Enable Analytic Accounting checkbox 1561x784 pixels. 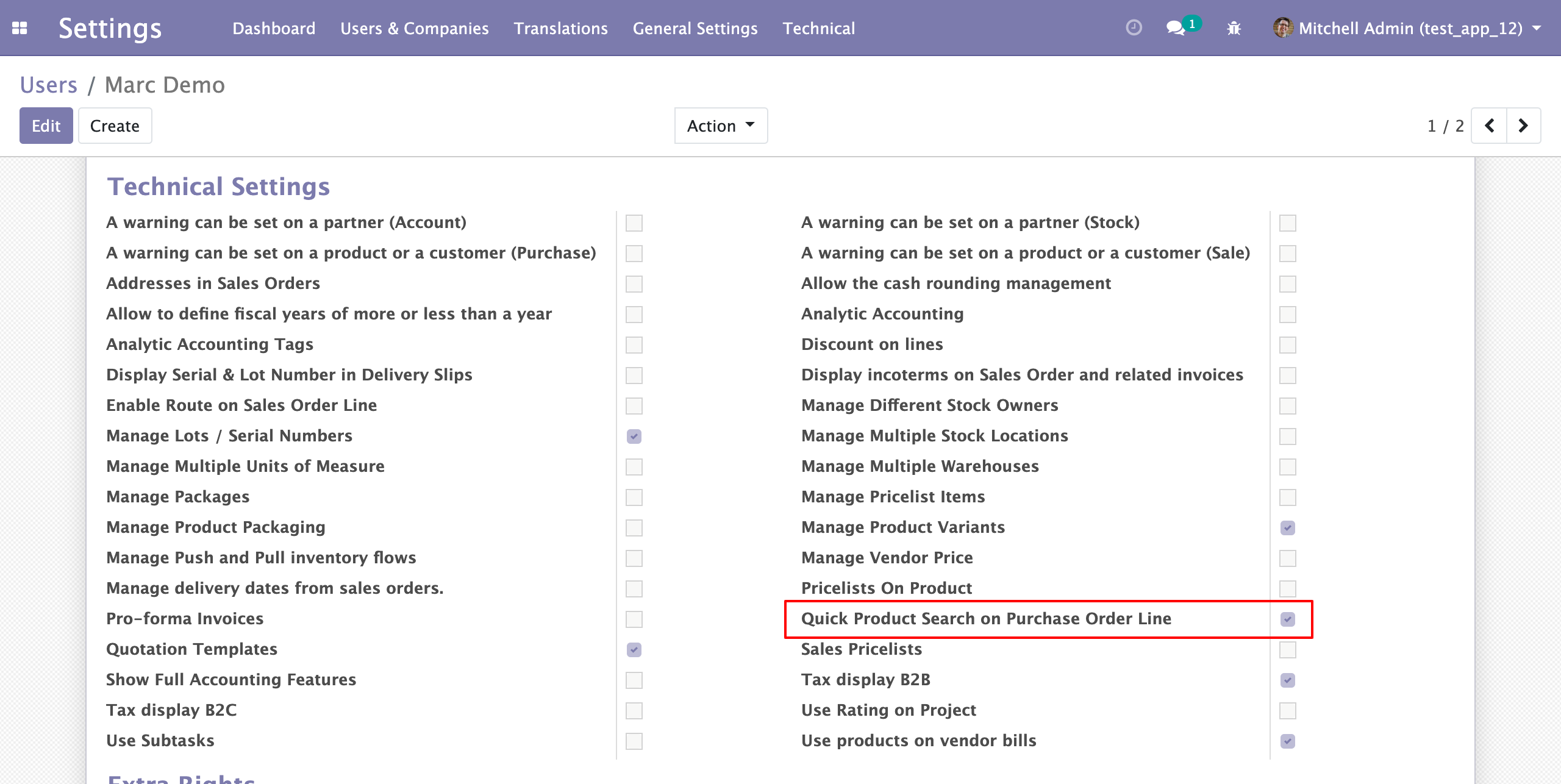coord(1287,315)
